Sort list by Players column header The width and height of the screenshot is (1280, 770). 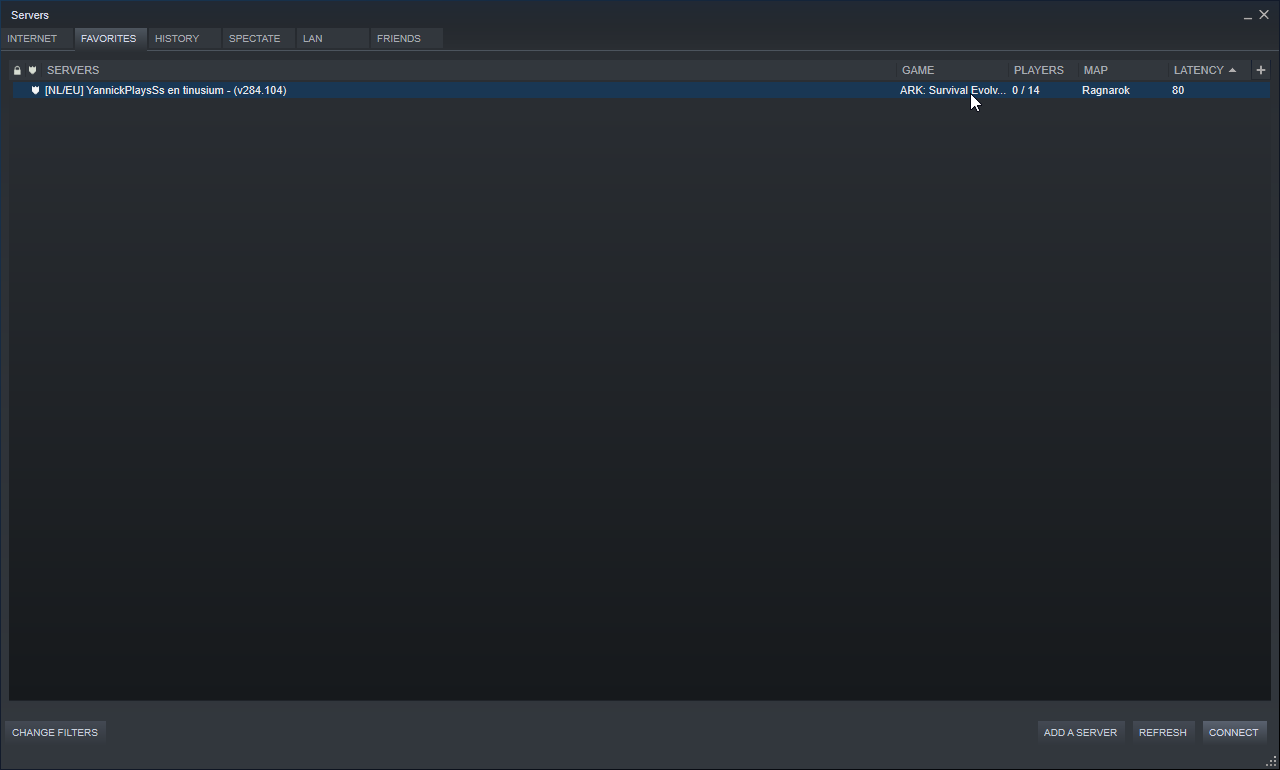pyautogui.click(x=1038, y=70)
